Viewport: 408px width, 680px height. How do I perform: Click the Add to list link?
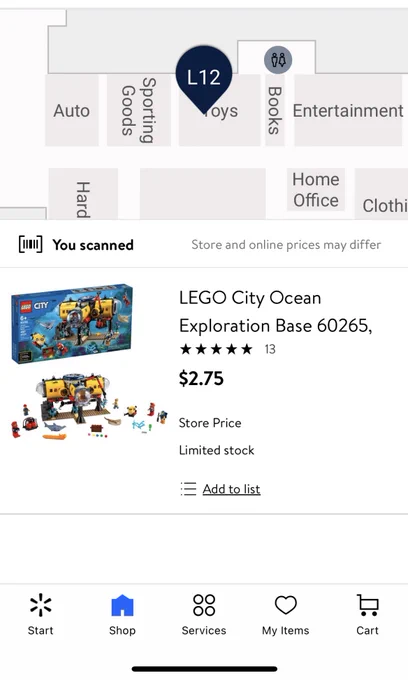pos(232,489)
